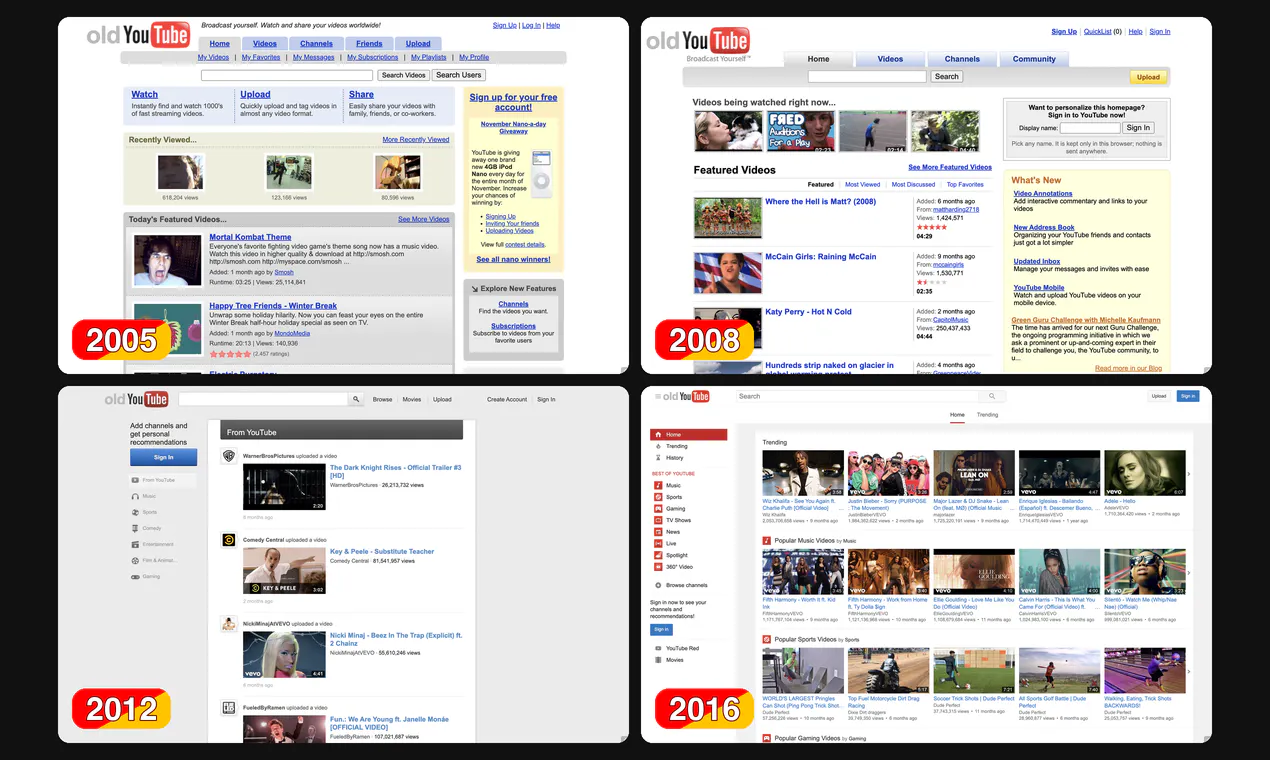The width and height of the screenshot is (1270, 760).
Task: Select the Most Viewed tab under Featured Videos
Action: [862, 185]
